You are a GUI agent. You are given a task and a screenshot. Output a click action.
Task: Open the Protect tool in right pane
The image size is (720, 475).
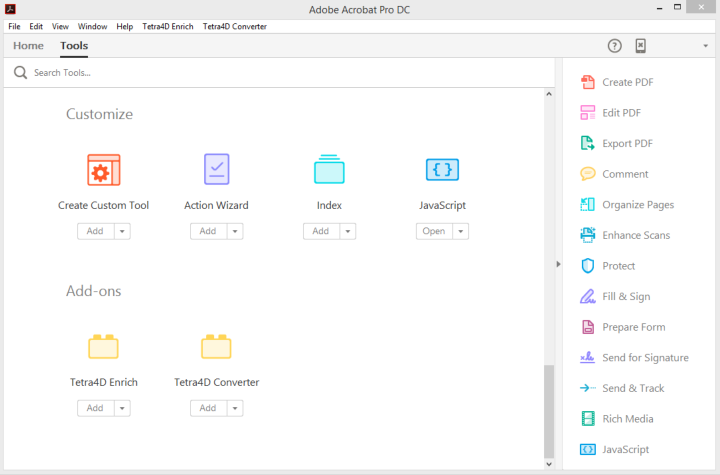click(x=608, y=266)
